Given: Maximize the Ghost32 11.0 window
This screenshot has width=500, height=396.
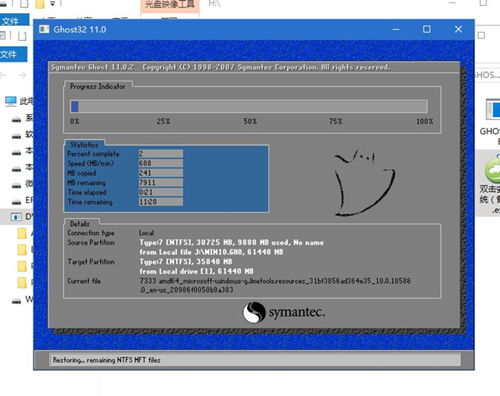Looking at the screenshot, I should [x=427, y=29].
